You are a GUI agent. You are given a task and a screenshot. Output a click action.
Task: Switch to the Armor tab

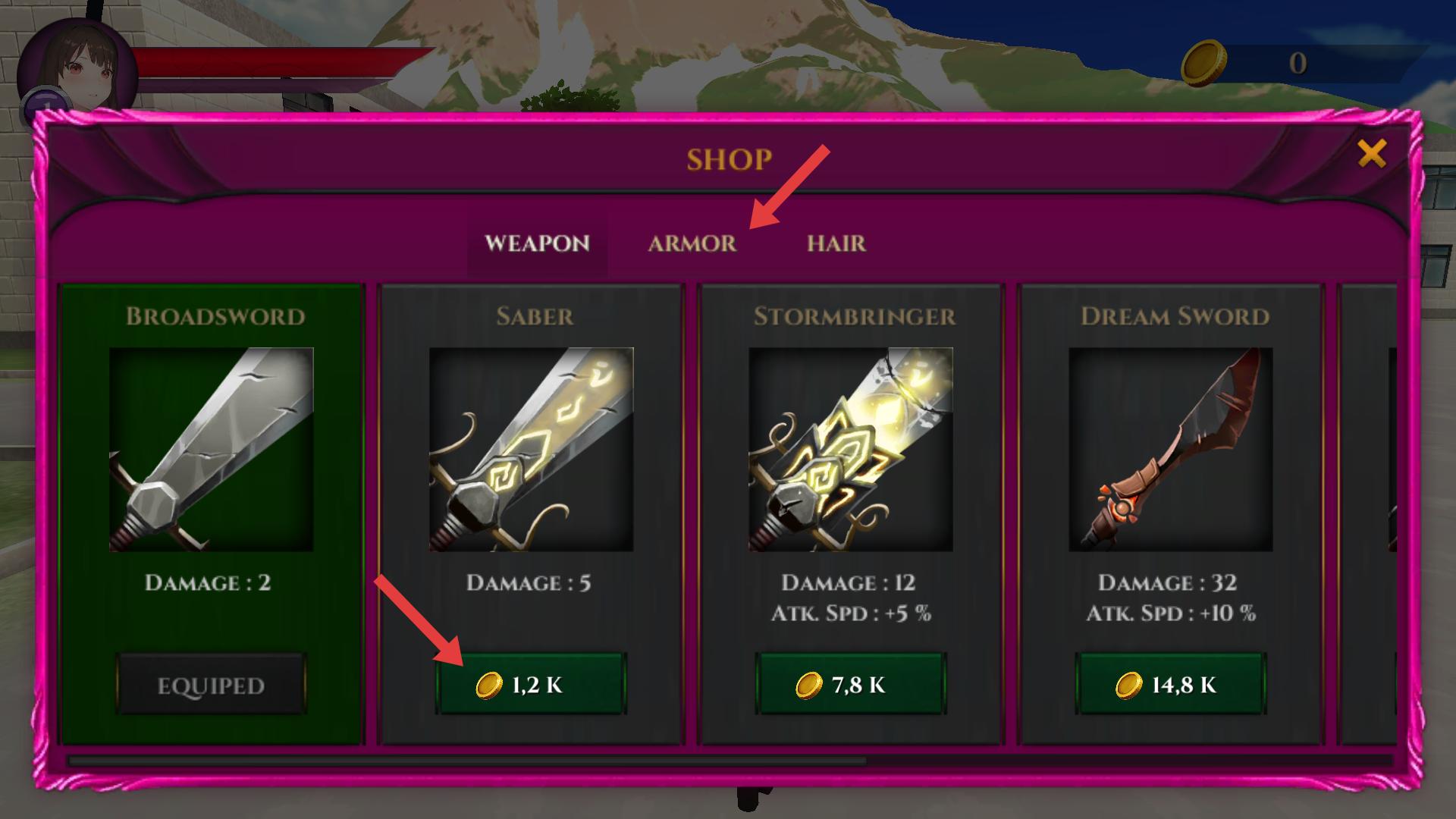point(692,243)
